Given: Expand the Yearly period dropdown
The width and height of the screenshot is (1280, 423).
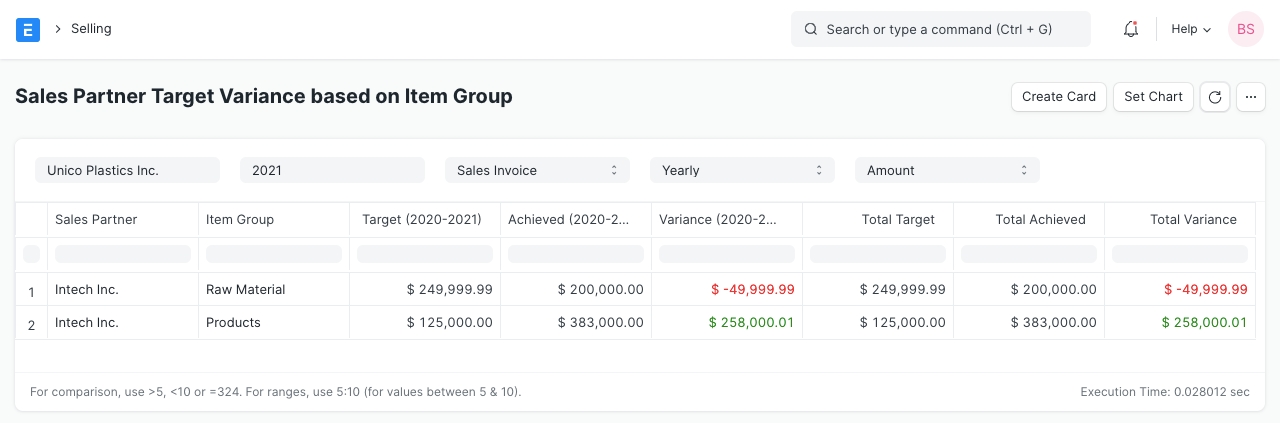Looking at the screenshot, I should 742,170.
